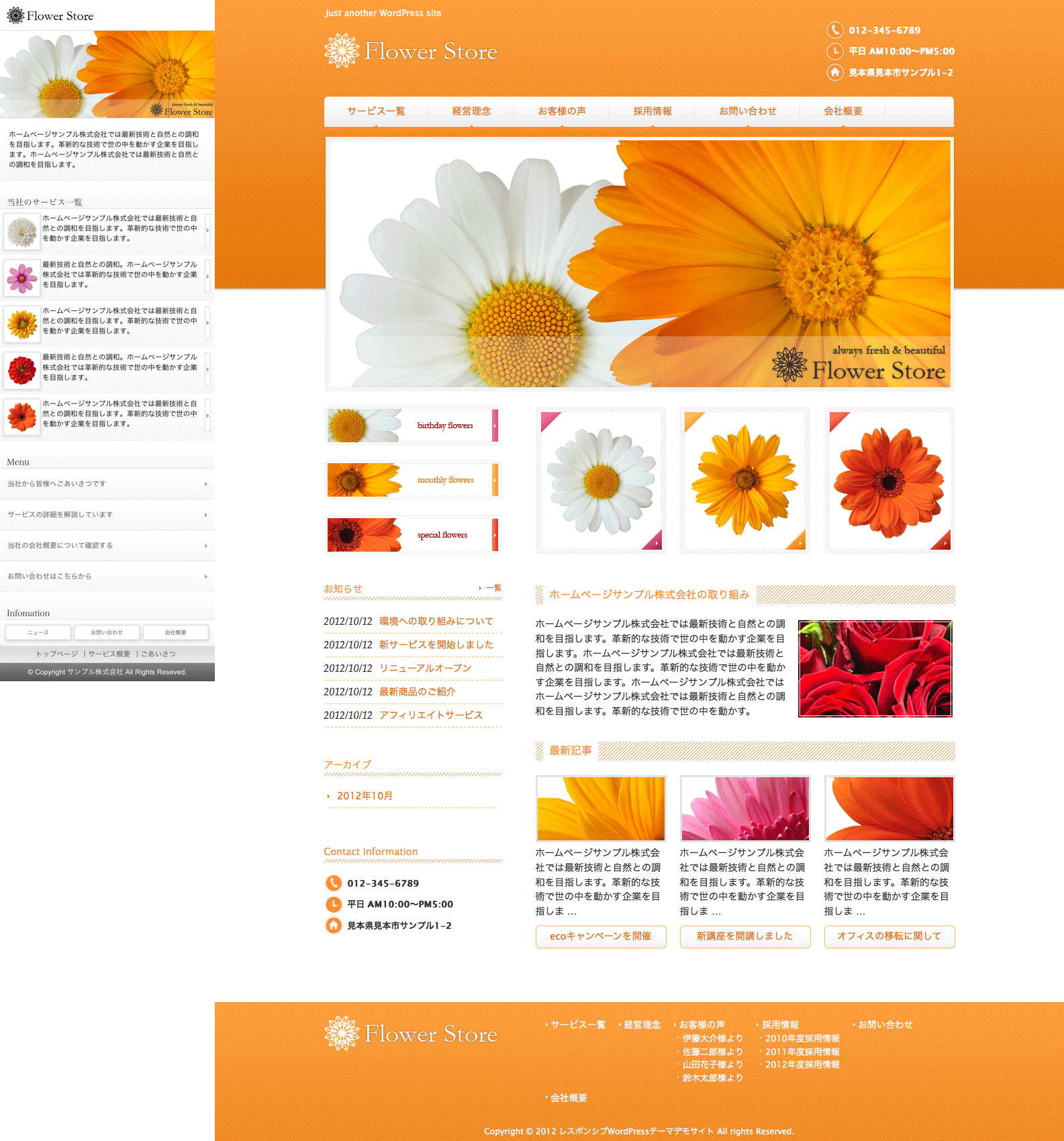The width and height of the screenshot is (1064, 1141).
Task: Open the 環境への取り組みについて news link
Action: tap(436, 622)
